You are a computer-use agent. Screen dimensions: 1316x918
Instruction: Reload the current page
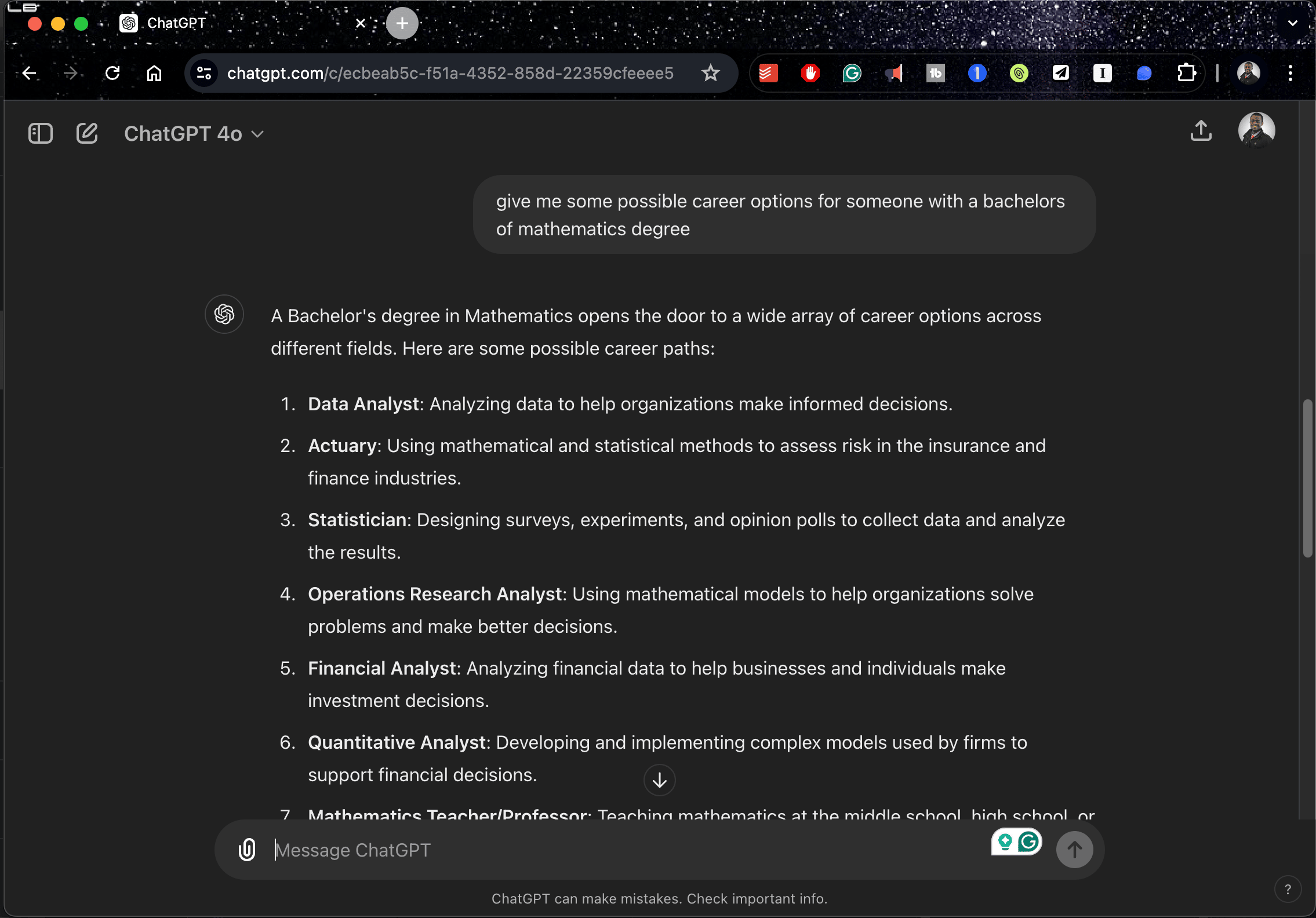point(112,73)
